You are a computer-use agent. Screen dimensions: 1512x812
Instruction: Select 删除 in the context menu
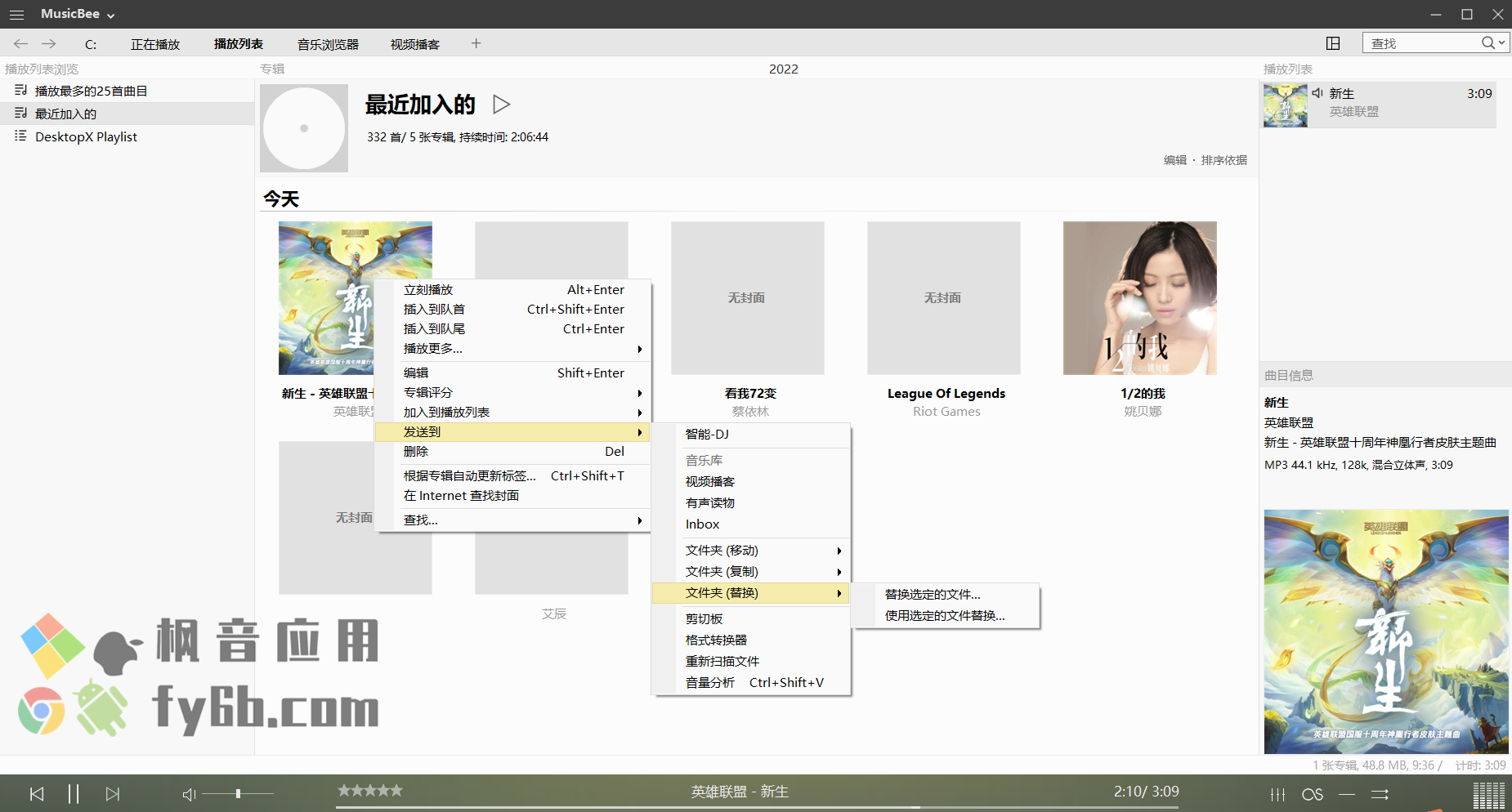pos(512,452)
